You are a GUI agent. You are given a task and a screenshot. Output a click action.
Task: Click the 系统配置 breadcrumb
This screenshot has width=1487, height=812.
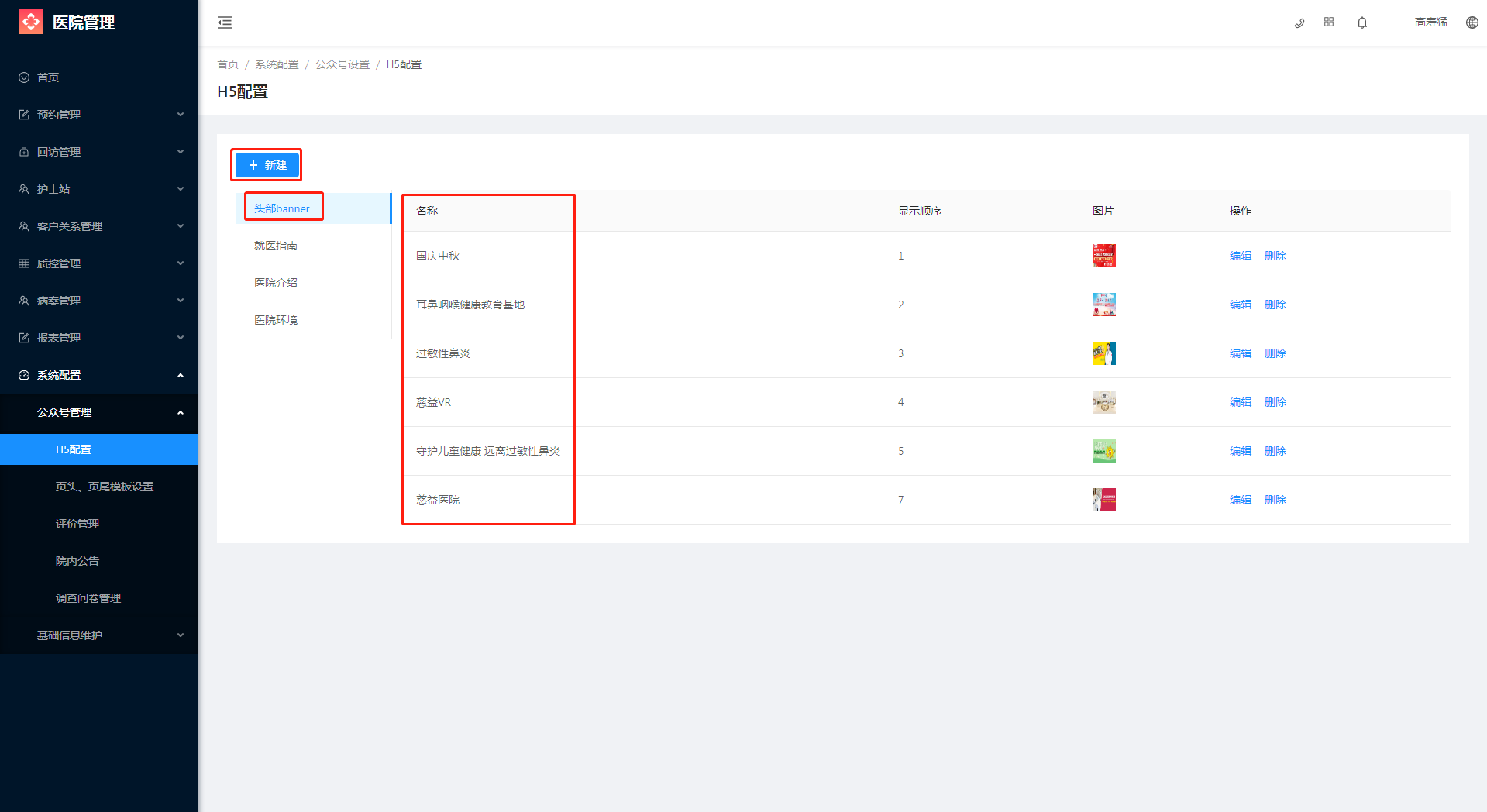277,64
